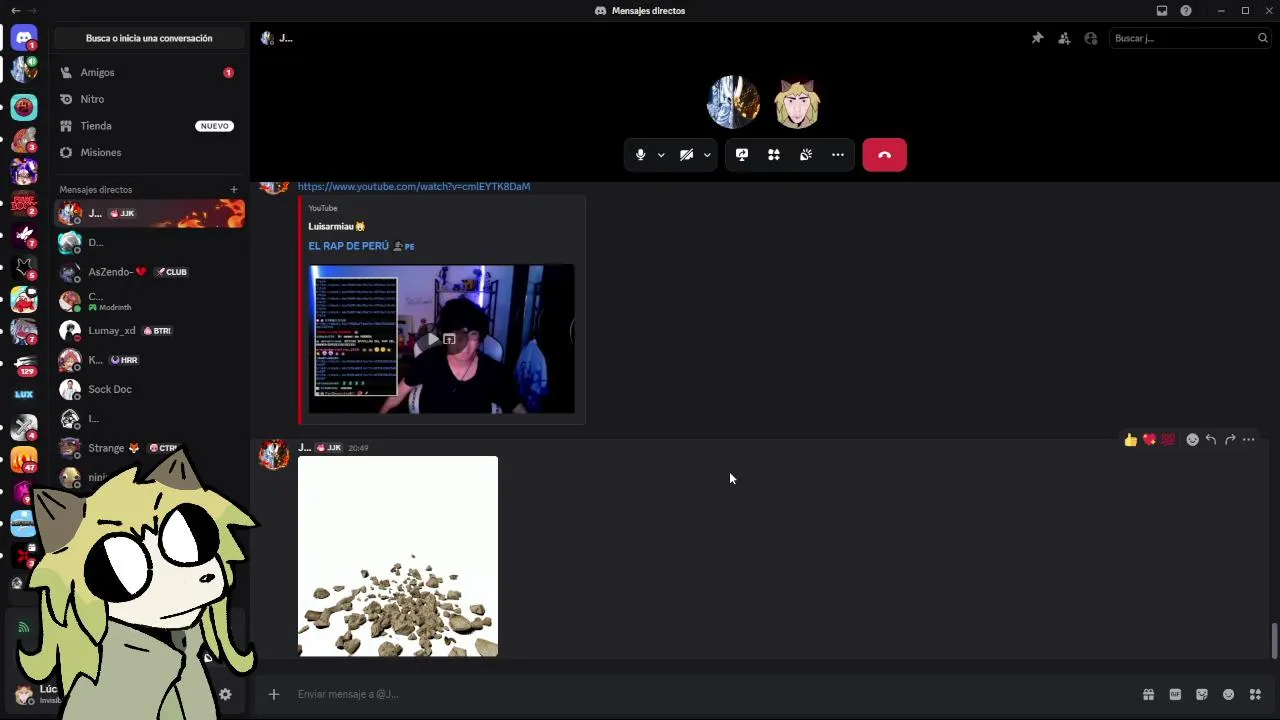This screenshot has width=1280, height=720.
Task: Open the Misiones page
Action: (x=148, y=152)
